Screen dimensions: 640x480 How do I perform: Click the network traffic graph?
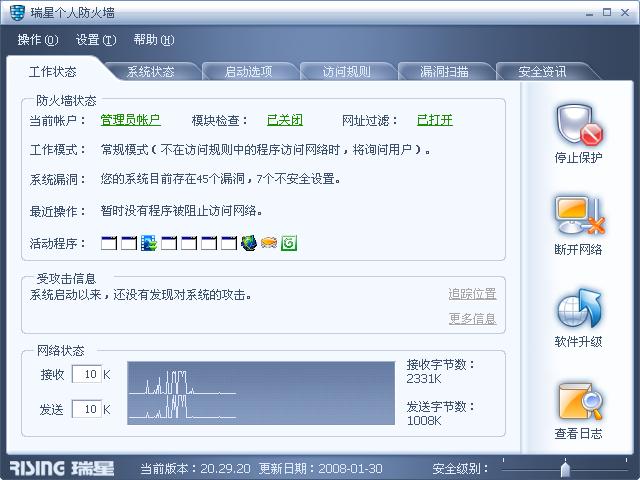click(x=261, y=393)
